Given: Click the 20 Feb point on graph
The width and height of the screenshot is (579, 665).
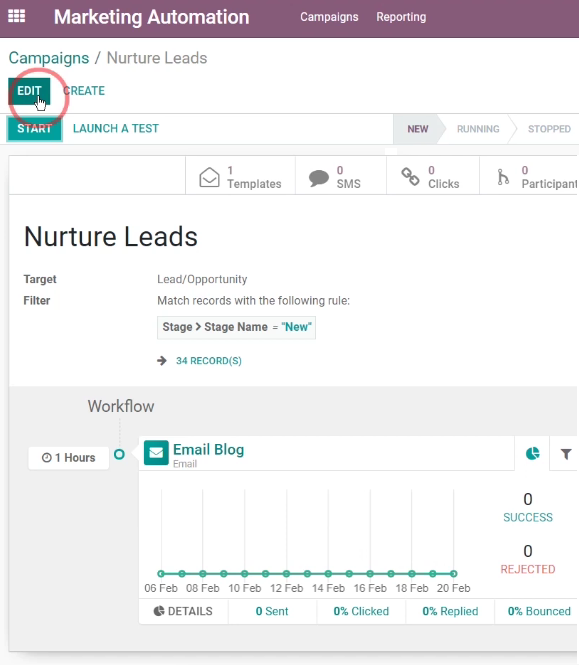Looking at the screenshot, I should pos(453,574).
